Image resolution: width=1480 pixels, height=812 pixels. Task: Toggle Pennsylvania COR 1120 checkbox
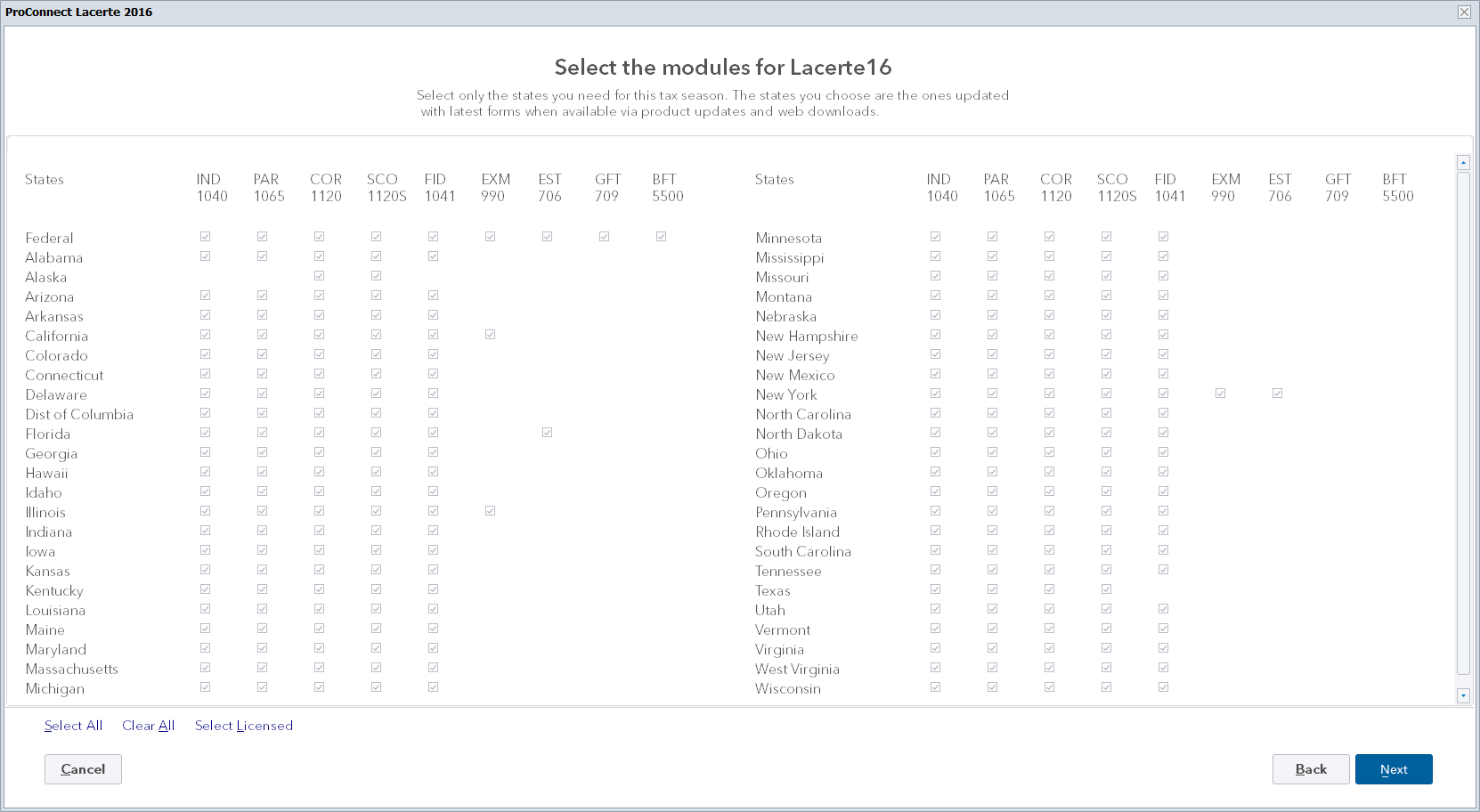[1050, 511]
